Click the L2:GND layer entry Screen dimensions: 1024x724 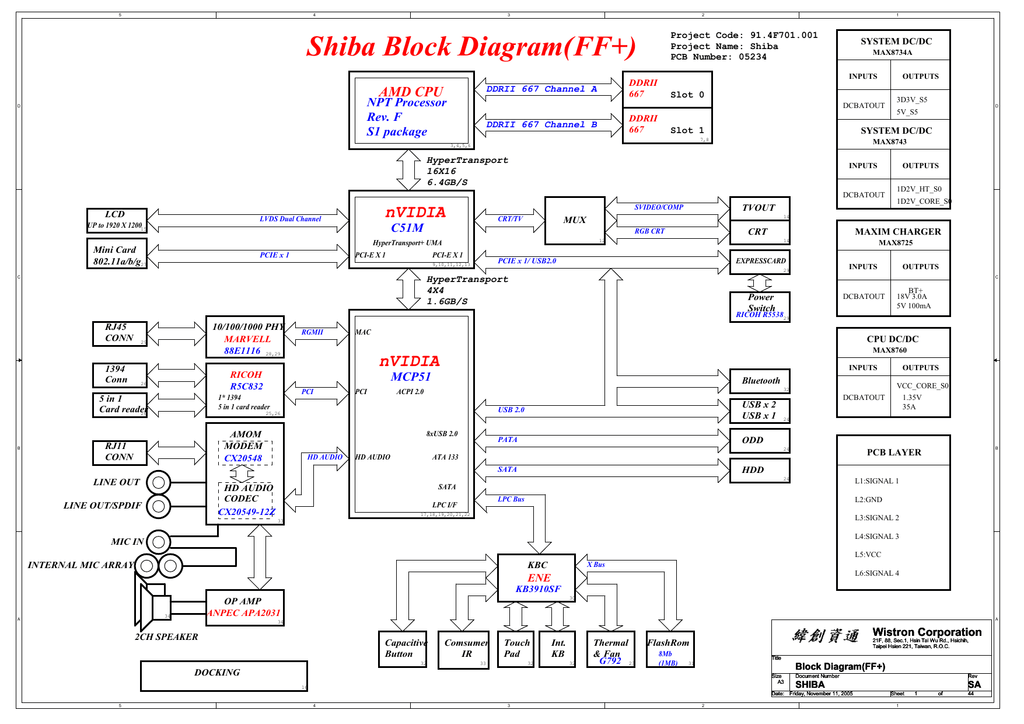point(869,500)
